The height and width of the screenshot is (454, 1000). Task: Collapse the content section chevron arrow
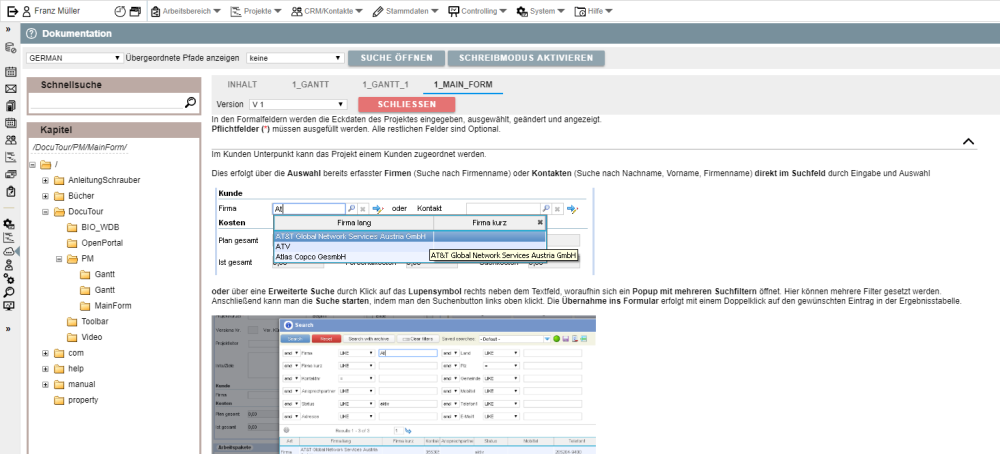click(x=968, y=142)
